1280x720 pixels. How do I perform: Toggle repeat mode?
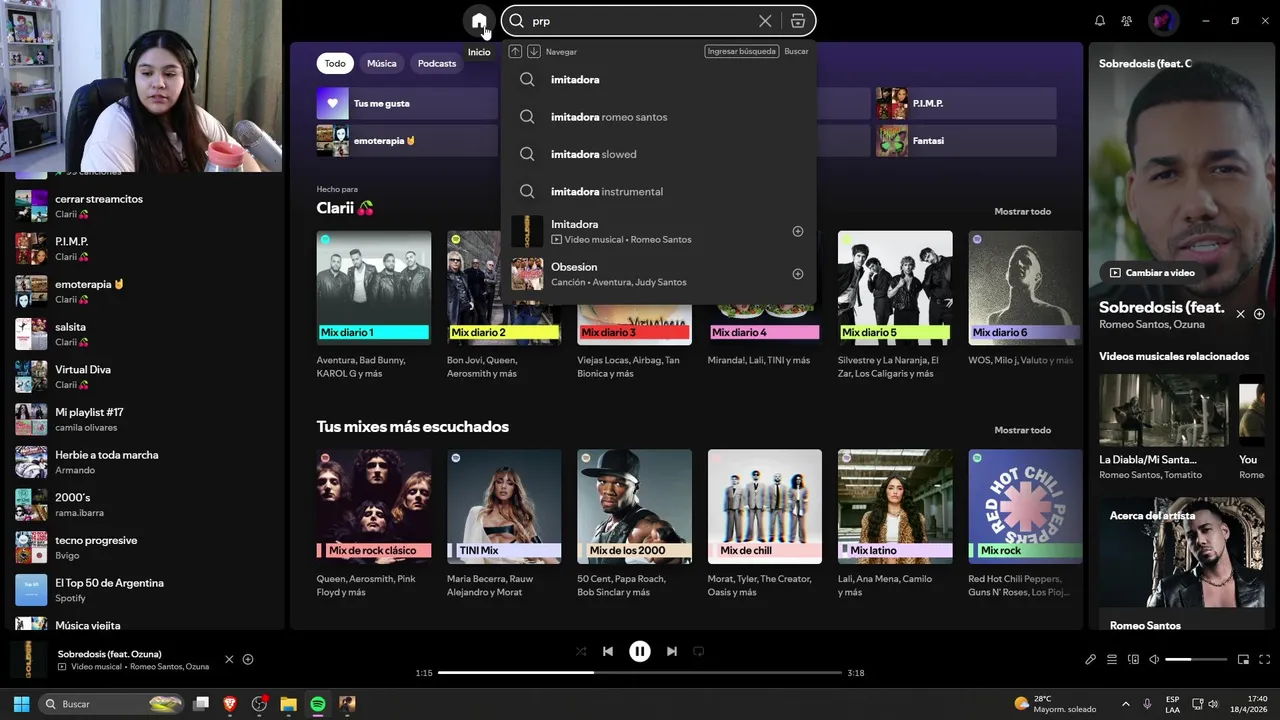click(699, 651)
